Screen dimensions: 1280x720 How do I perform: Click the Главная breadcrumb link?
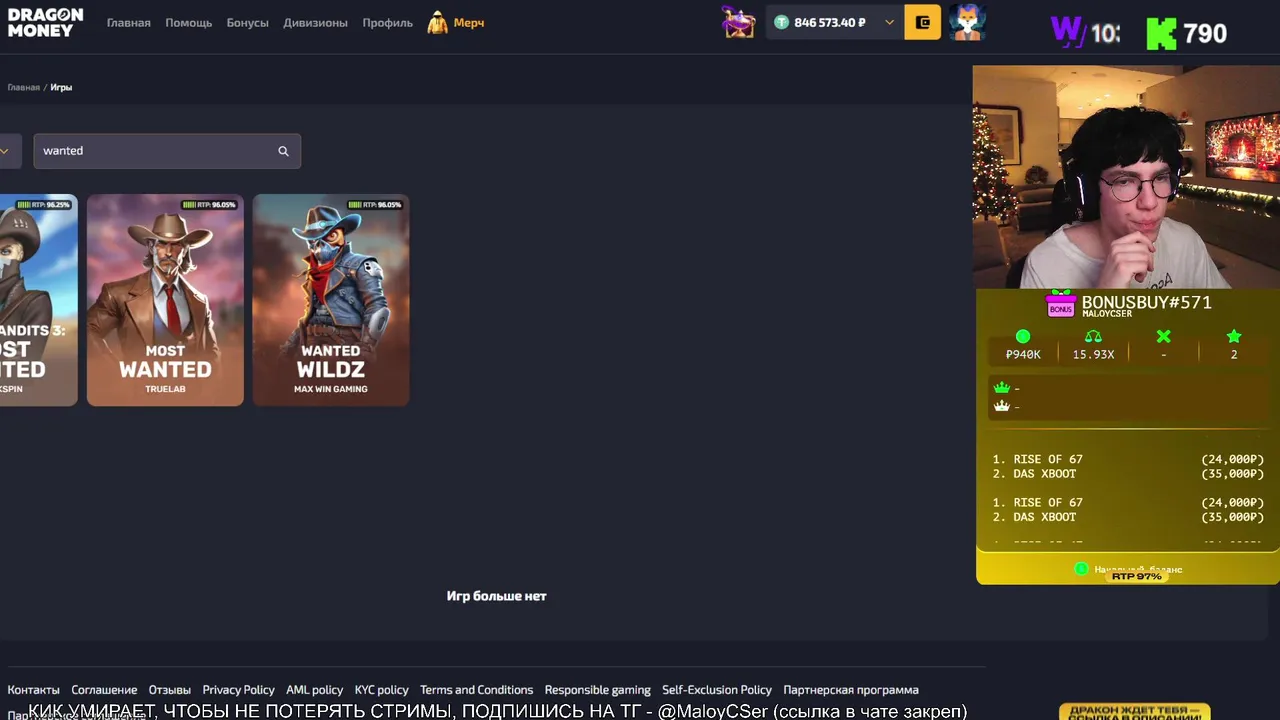(x=24, y=87)
